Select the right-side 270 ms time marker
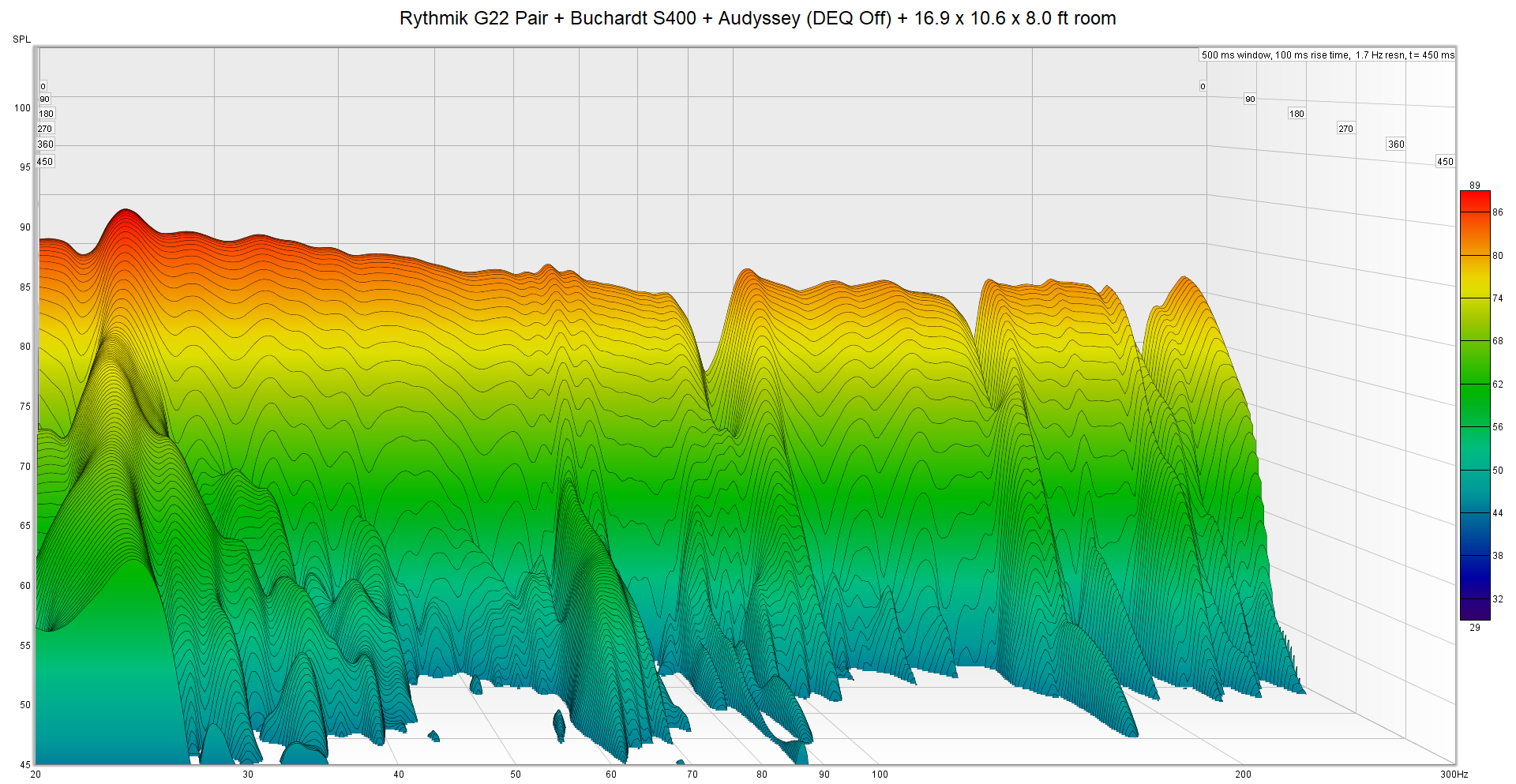 tap(1345, 129)
